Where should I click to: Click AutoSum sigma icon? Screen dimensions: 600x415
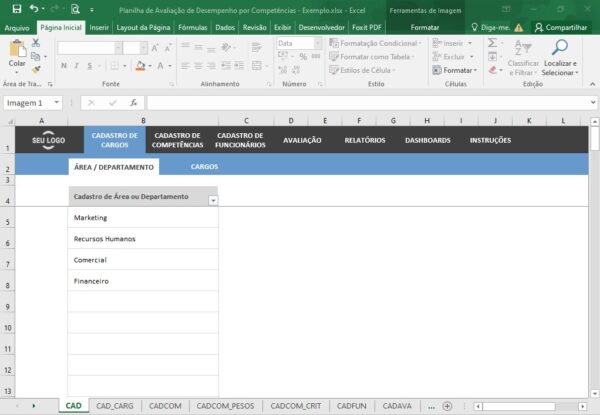[x=492, y=43]
